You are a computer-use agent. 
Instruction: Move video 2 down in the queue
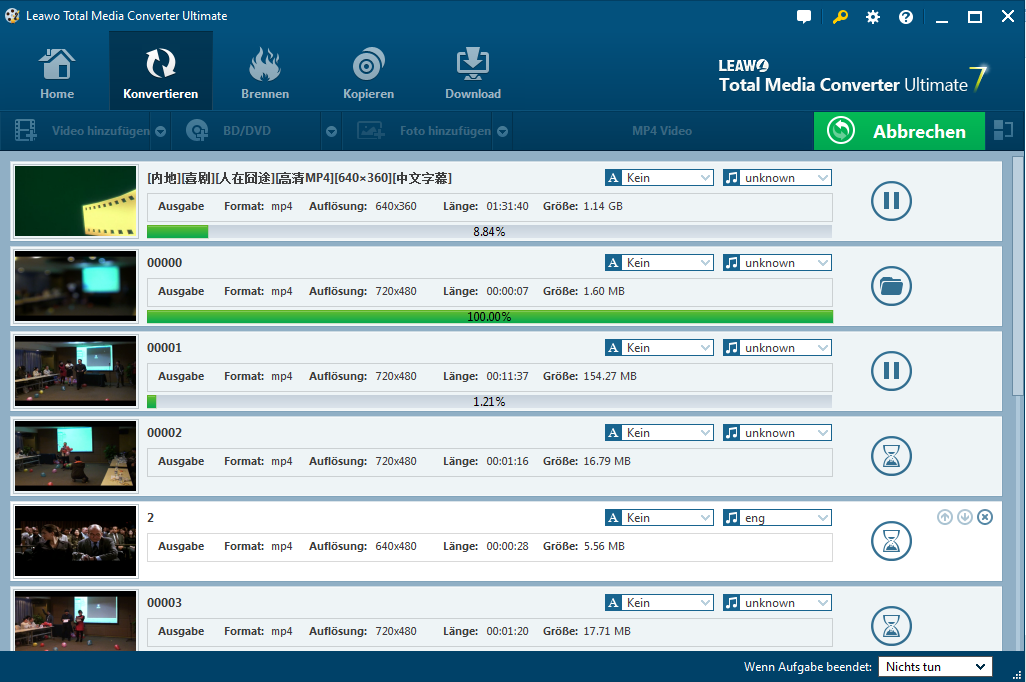[965, 517]
